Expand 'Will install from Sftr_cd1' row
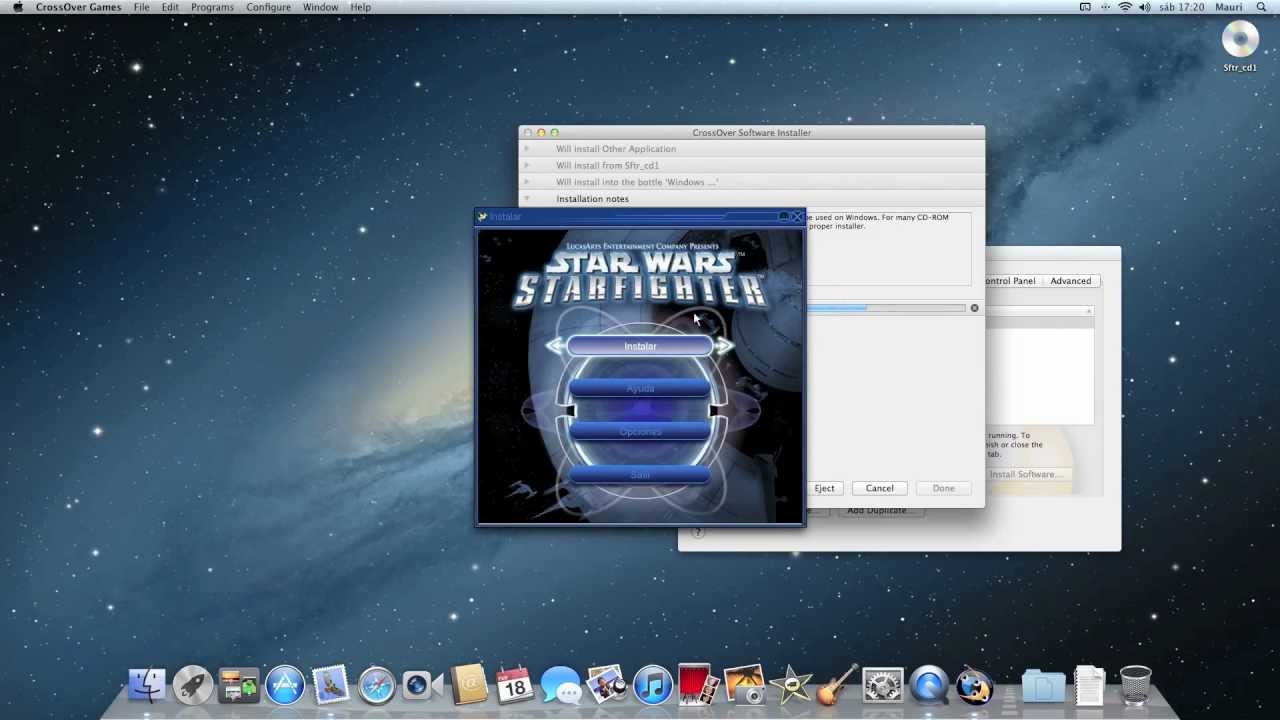Viewport: 1280px width, 720px height. 527,165
